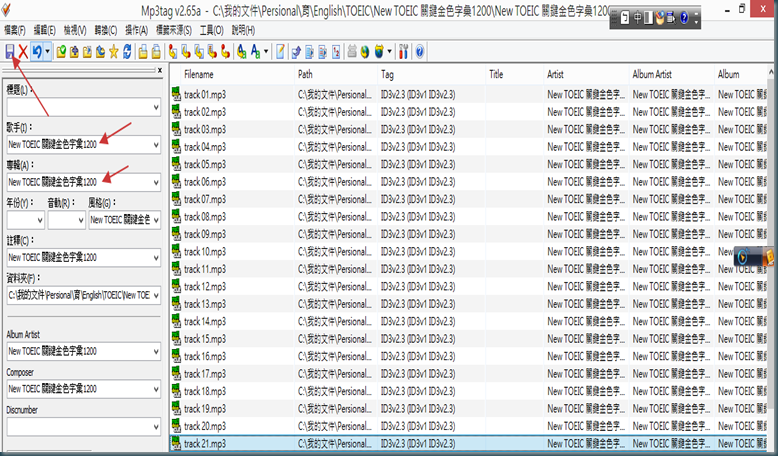Click the globe web tag source icon
The image size is (778, 456).
click(x=365, y=51)
